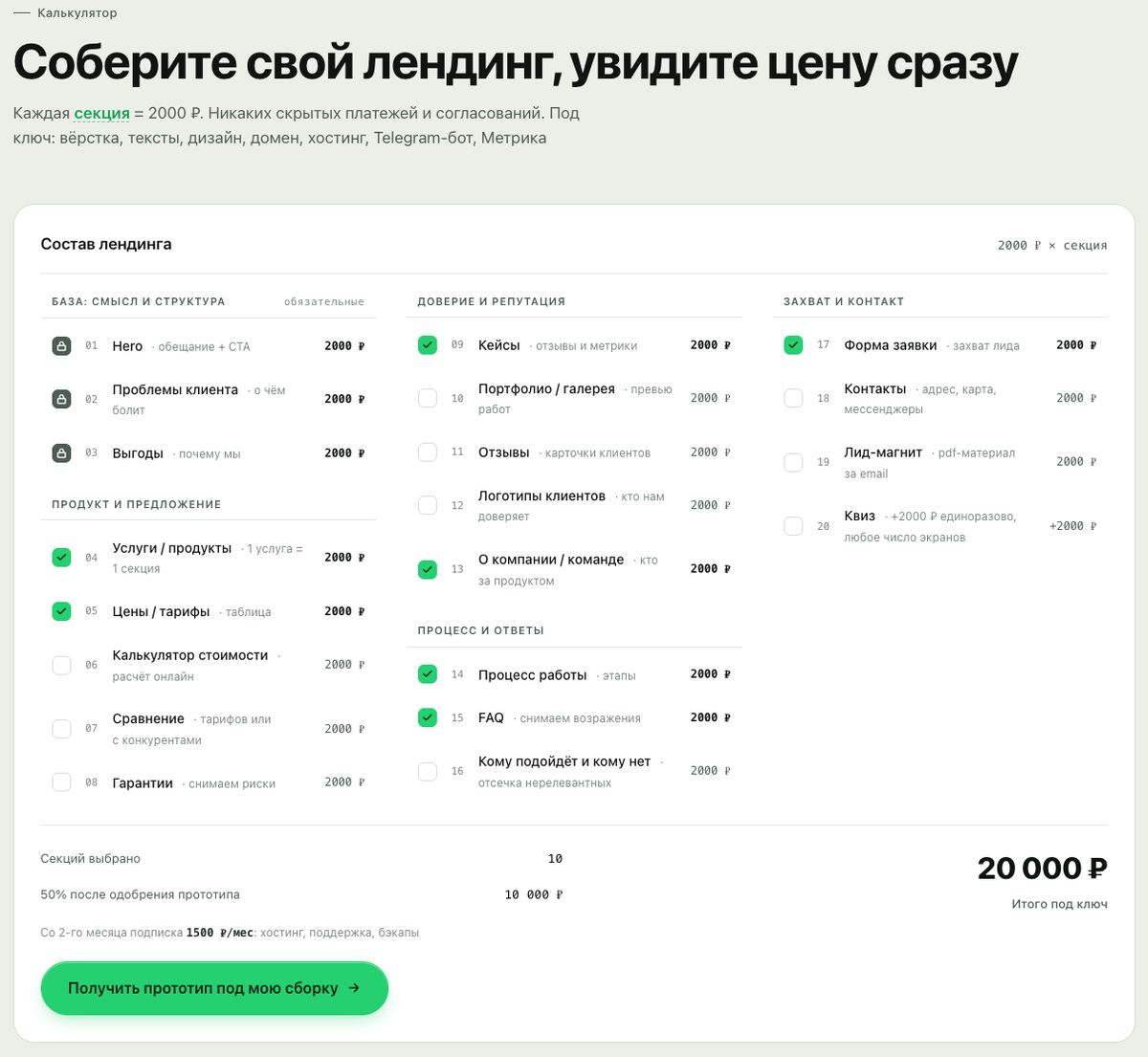Viewport: 1148px width, 1057px height.
Task: Toggle off the FAQ checkbox
Action: click(428, 717)
